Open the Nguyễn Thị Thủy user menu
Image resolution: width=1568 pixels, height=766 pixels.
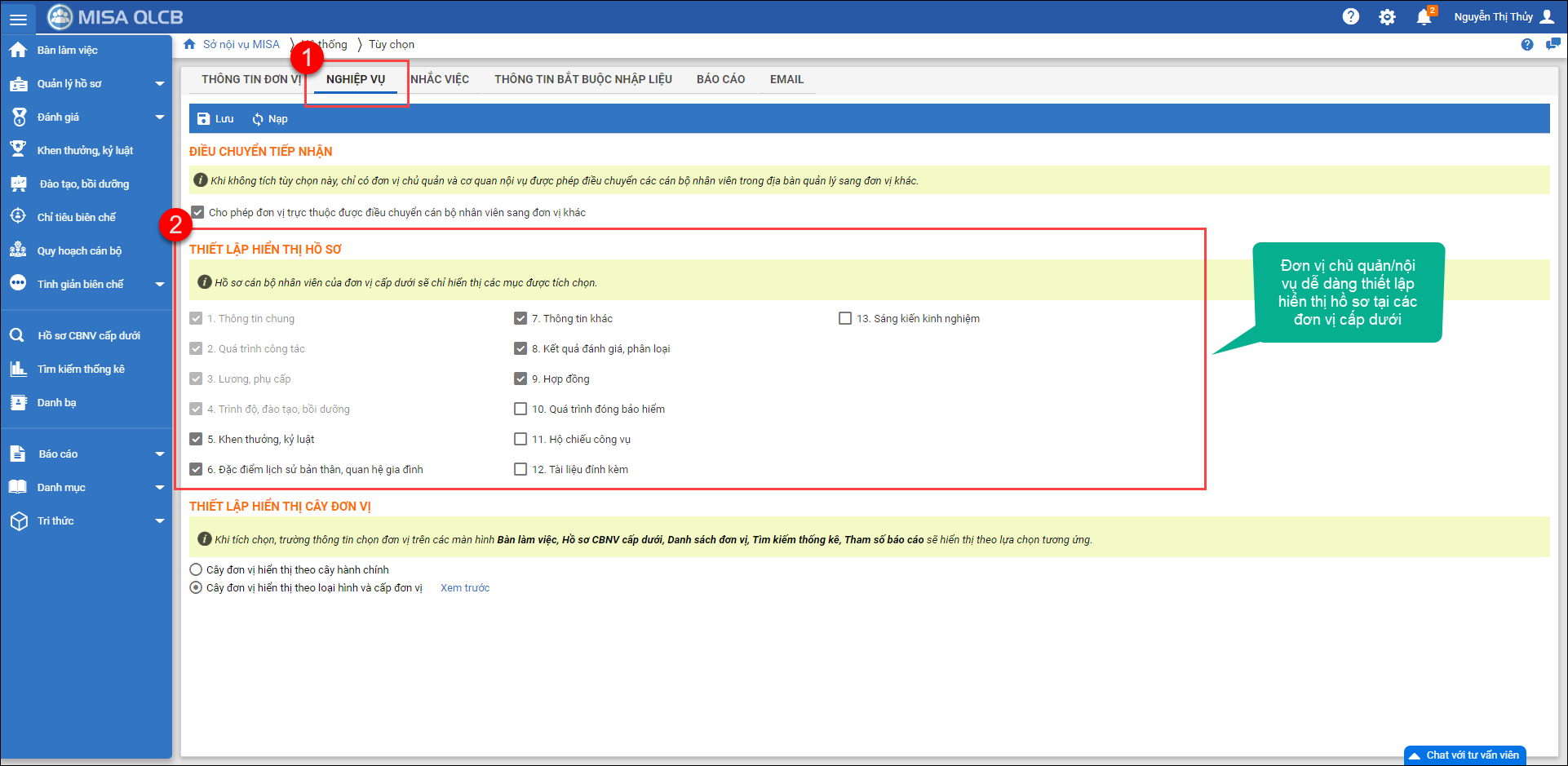pyautogui.click(x=1503, y=16)
